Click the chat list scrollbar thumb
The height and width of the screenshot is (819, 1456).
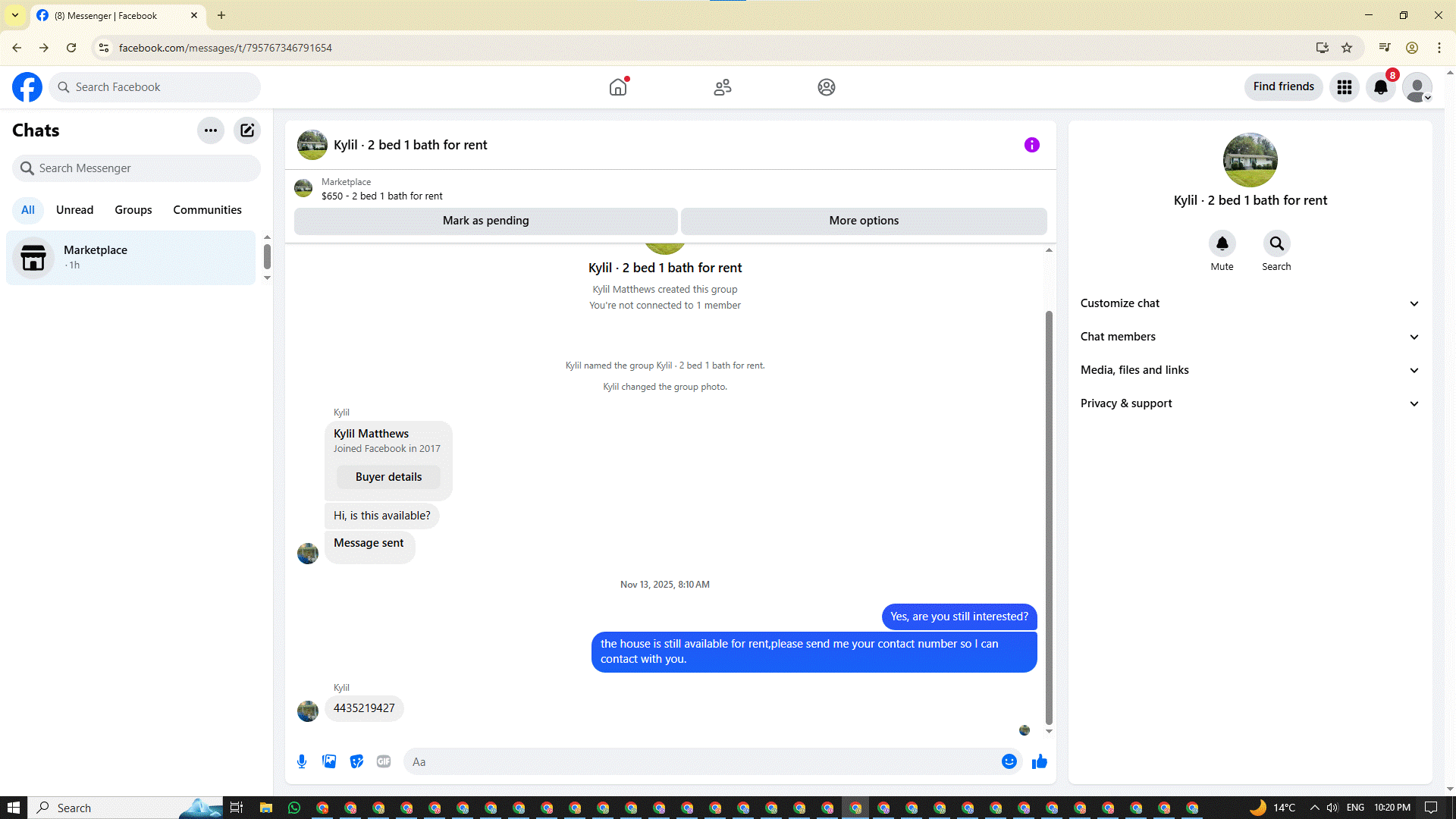point(267,256)
